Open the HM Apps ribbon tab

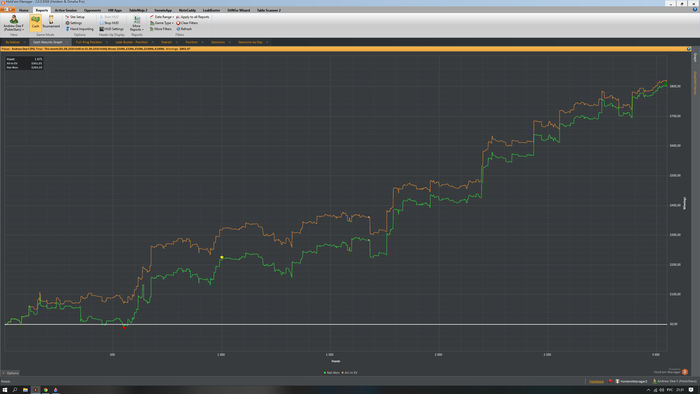pos(115,10)
